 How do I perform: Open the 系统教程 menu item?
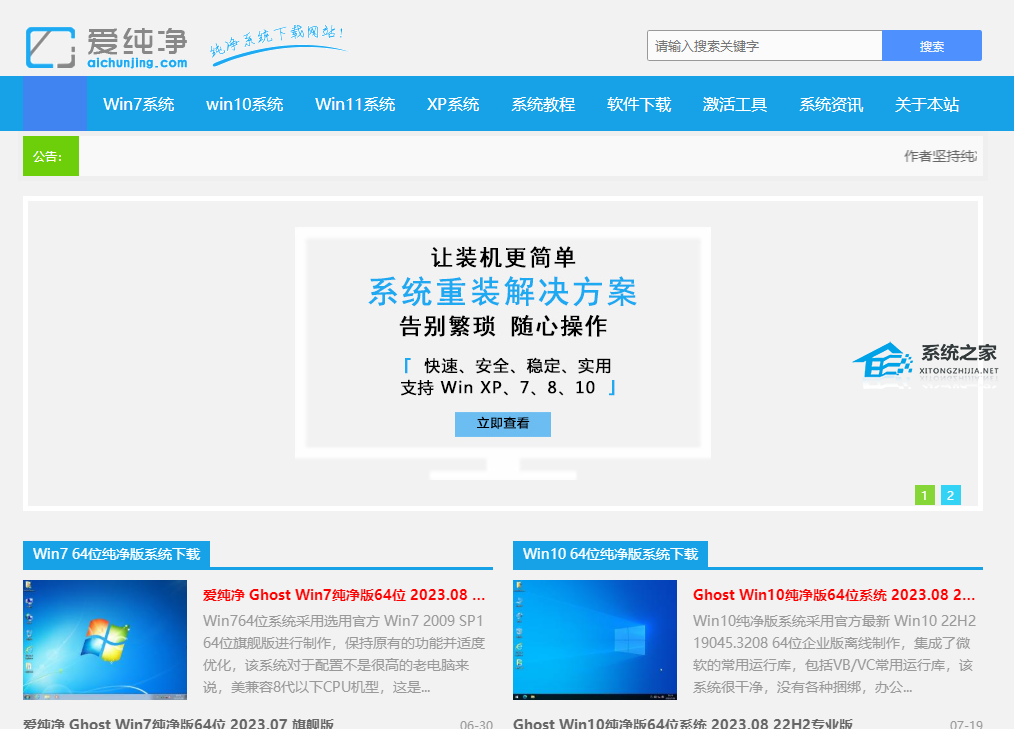[543, 104]
